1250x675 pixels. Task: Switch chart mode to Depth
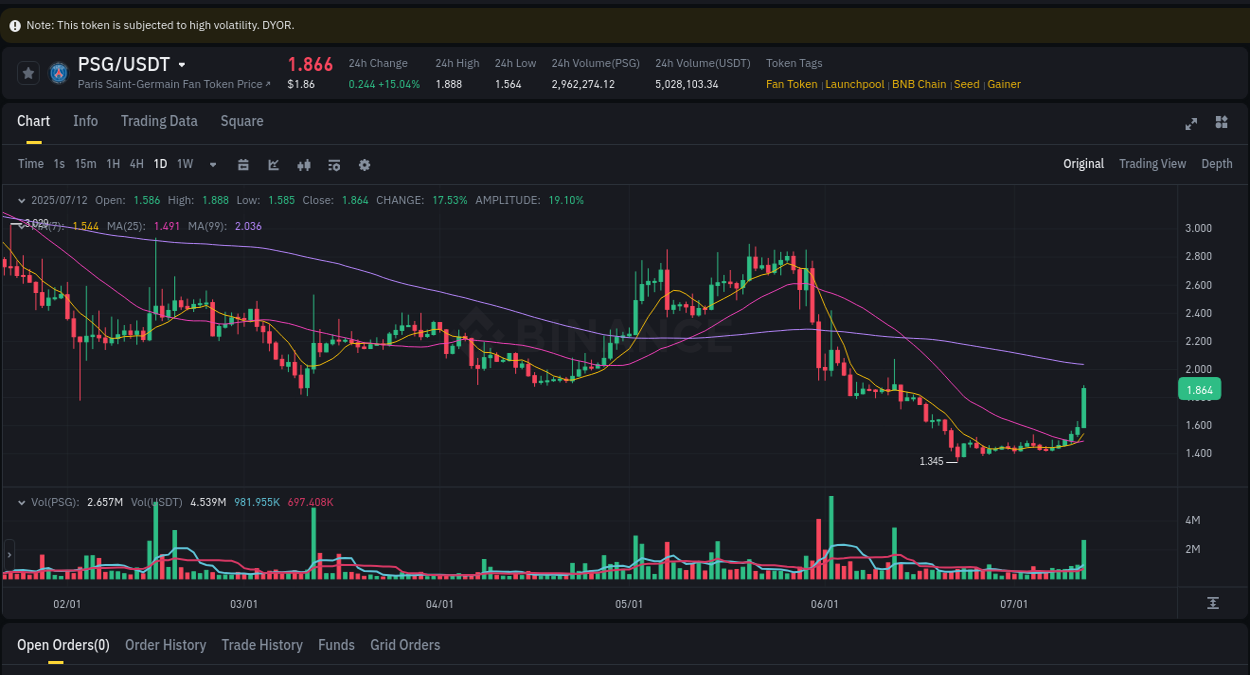point(1216,163)
